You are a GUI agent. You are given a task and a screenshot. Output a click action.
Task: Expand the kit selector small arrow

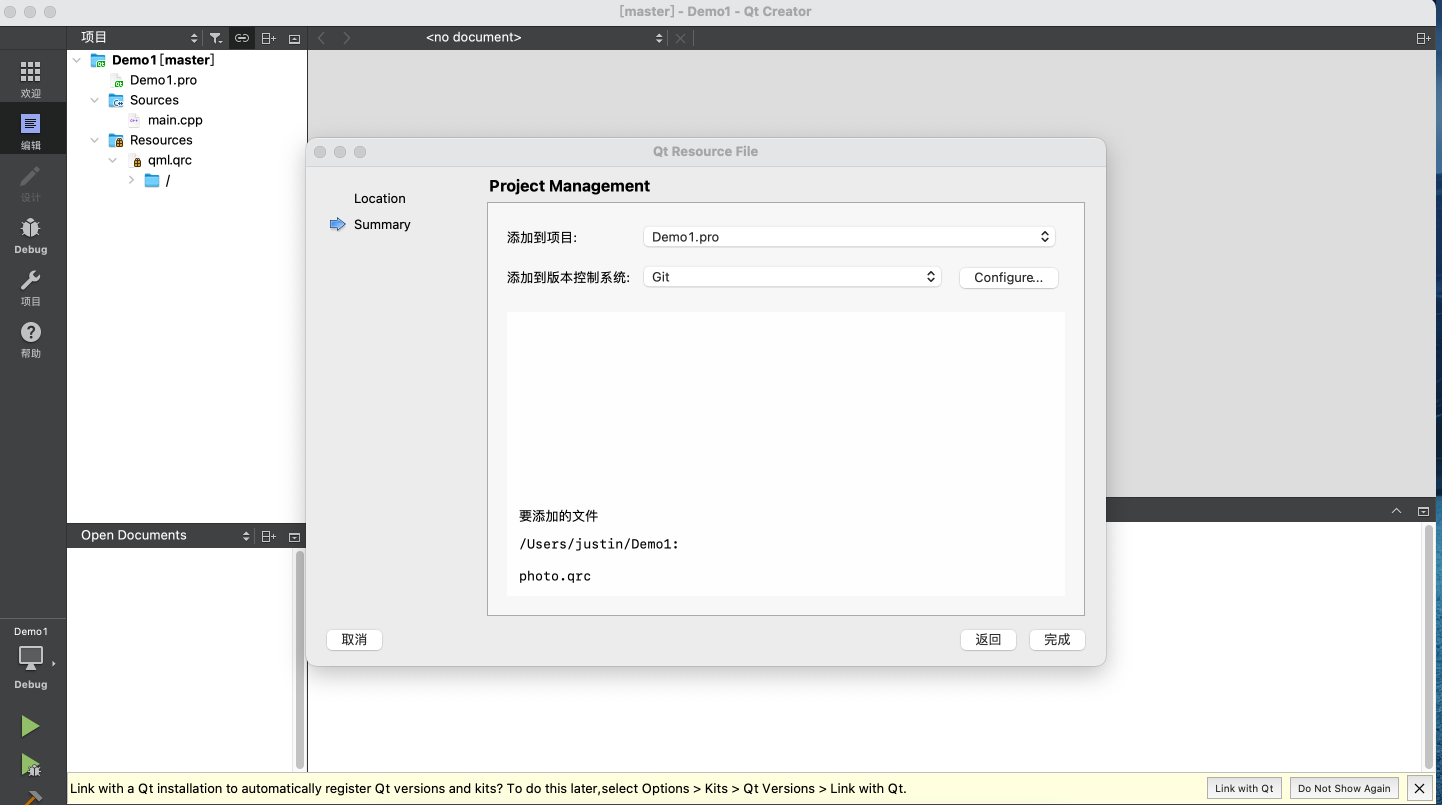coord(53,663)
